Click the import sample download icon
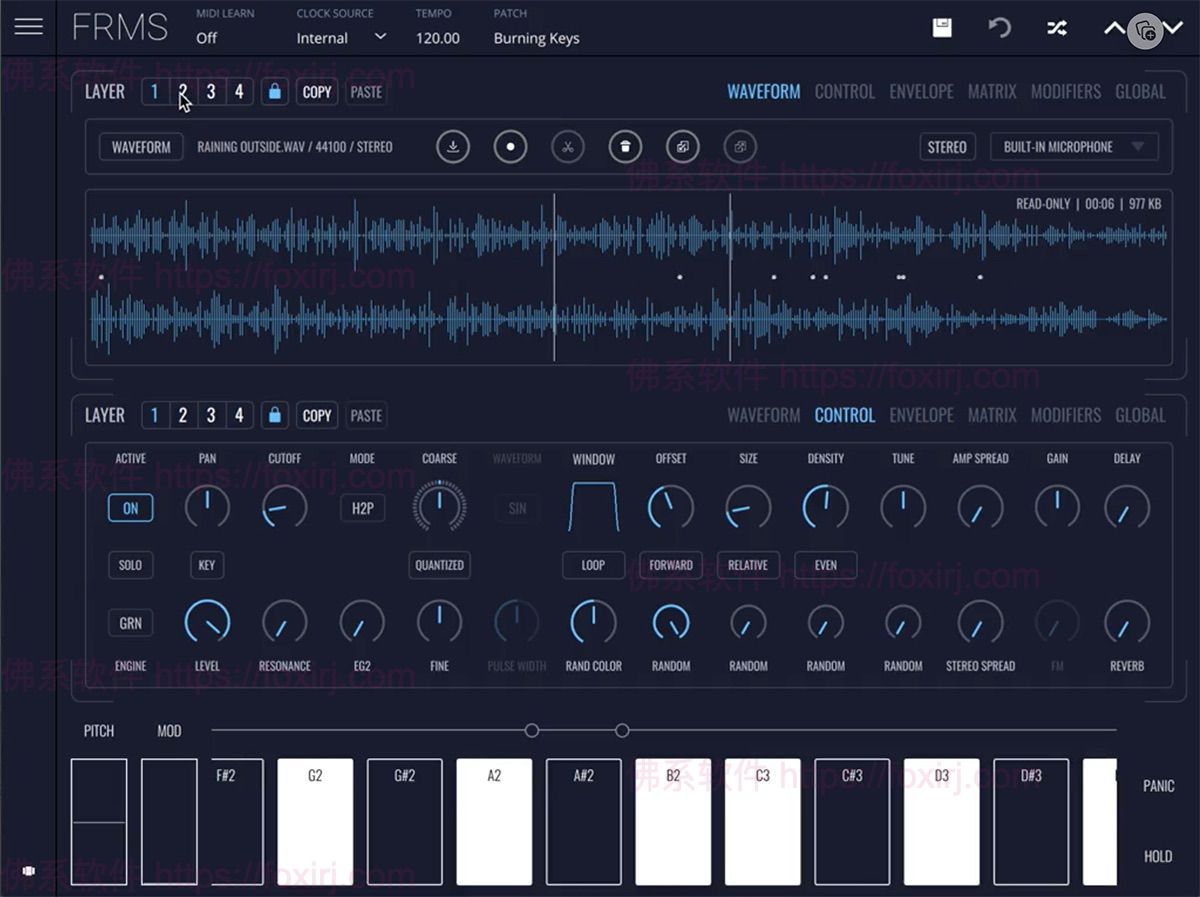 [452, 146]
